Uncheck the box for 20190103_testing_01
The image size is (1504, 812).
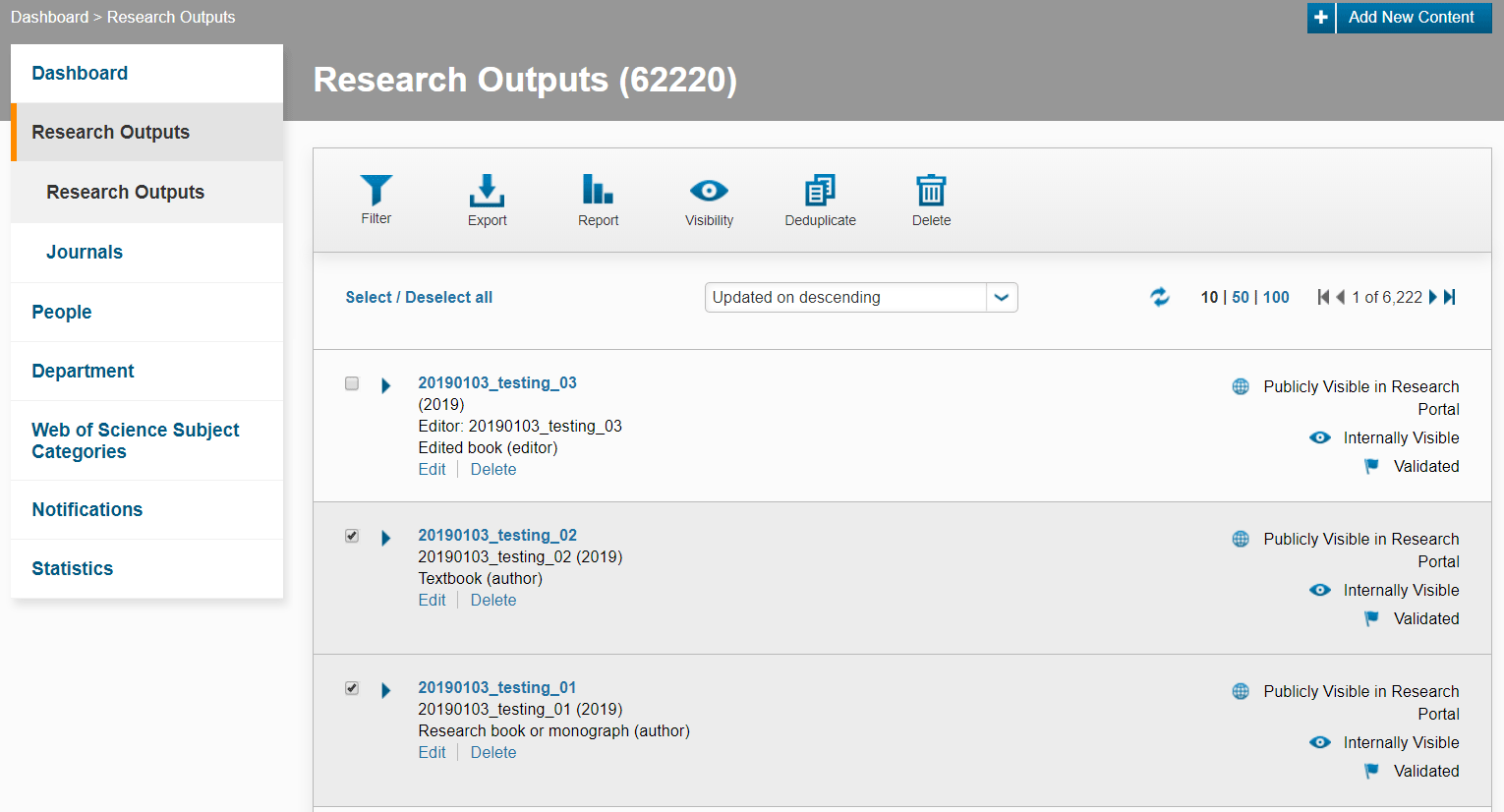[x=352, y=688]
